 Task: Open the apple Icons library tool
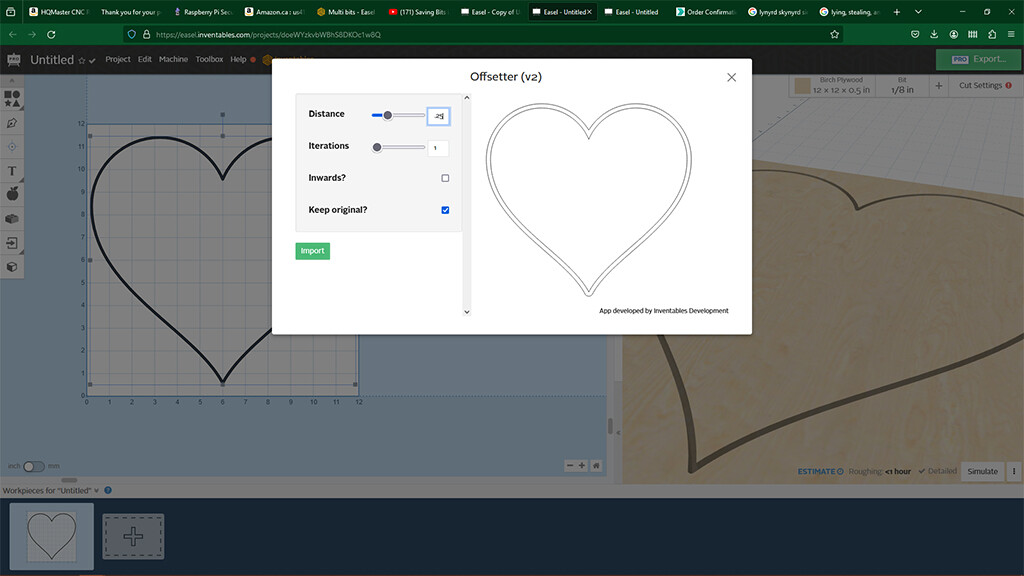[12, 194]
